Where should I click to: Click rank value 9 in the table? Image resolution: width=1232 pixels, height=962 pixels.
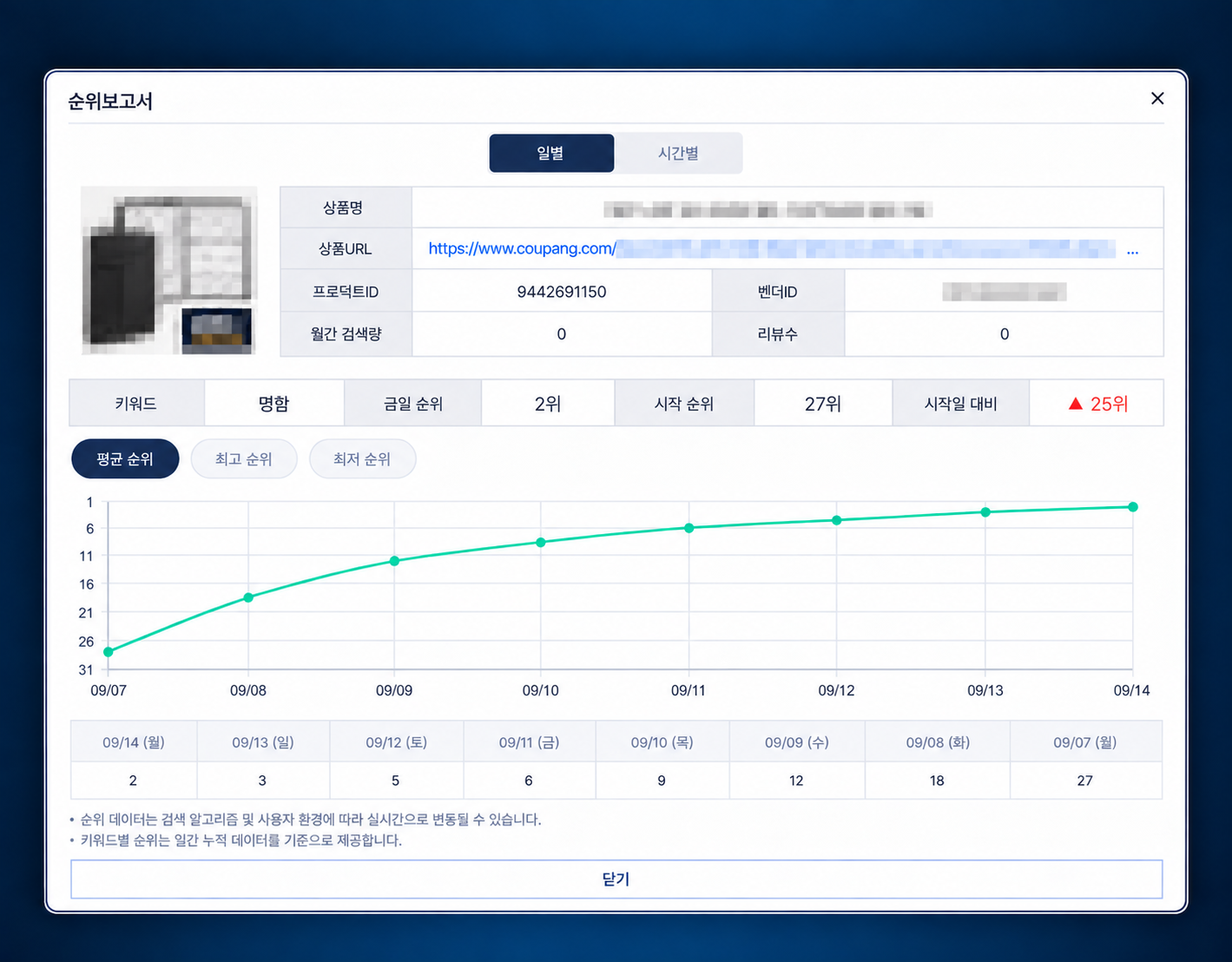click(662, 781)
